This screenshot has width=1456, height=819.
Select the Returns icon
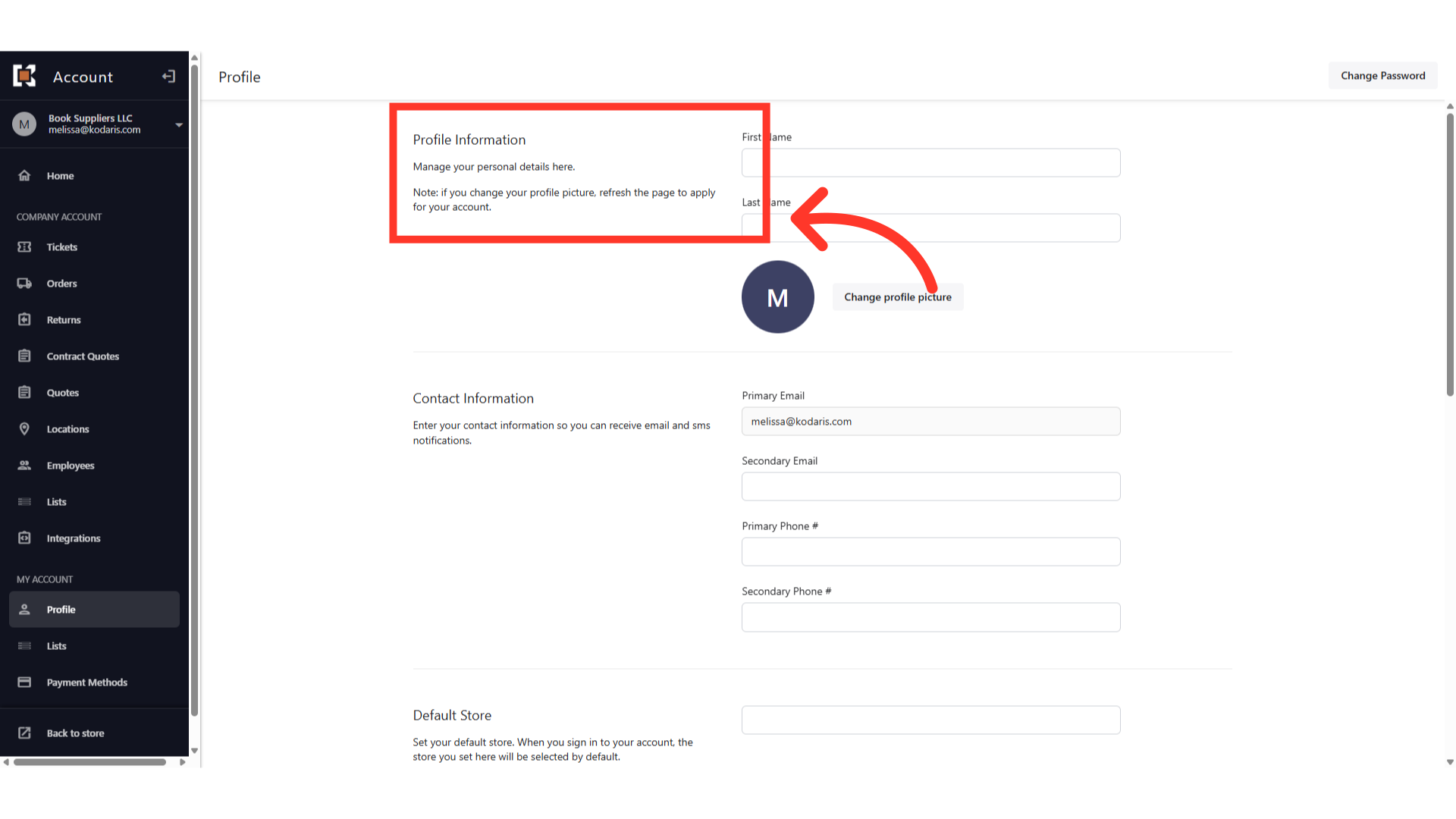click(24, 320)
